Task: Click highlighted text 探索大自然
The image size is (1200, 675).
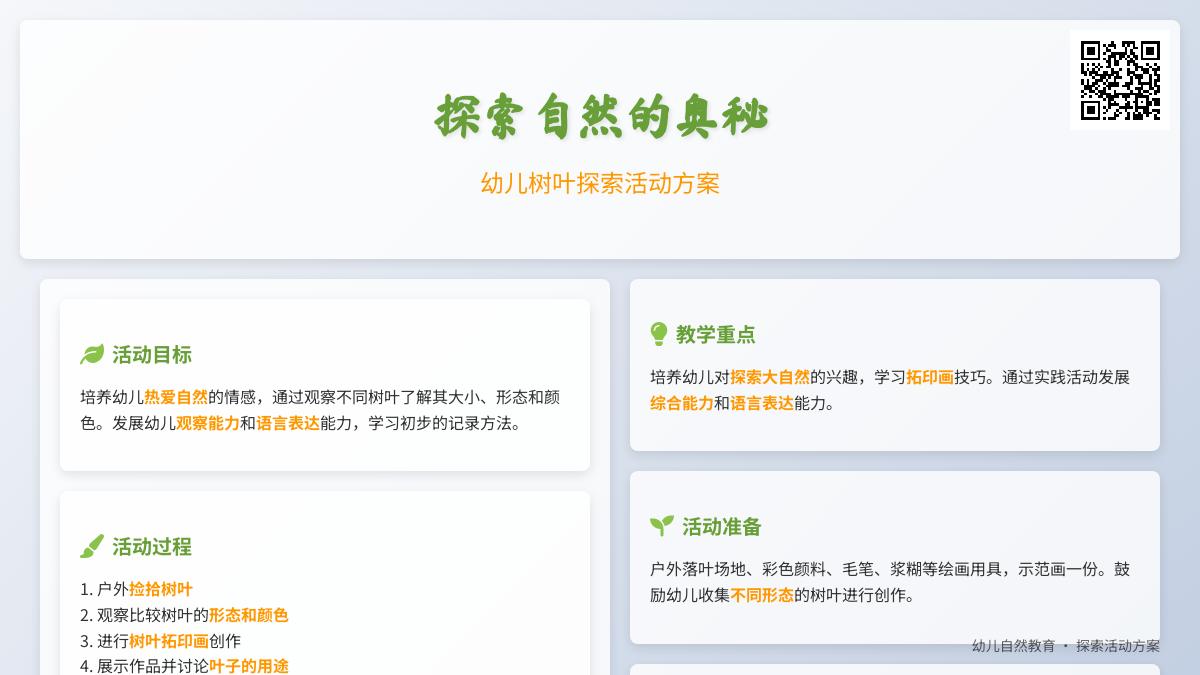Action: [770, 377]
